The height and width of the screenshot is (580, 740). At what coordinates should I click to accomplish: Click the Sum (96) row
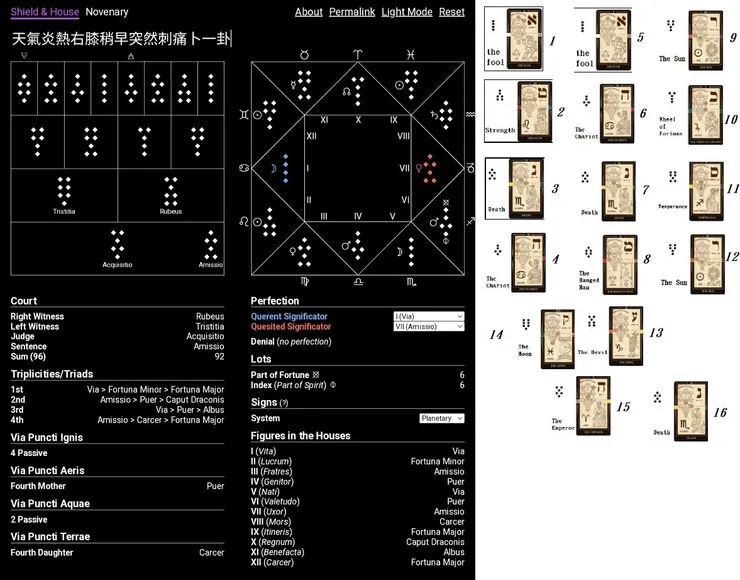point(118,357)
